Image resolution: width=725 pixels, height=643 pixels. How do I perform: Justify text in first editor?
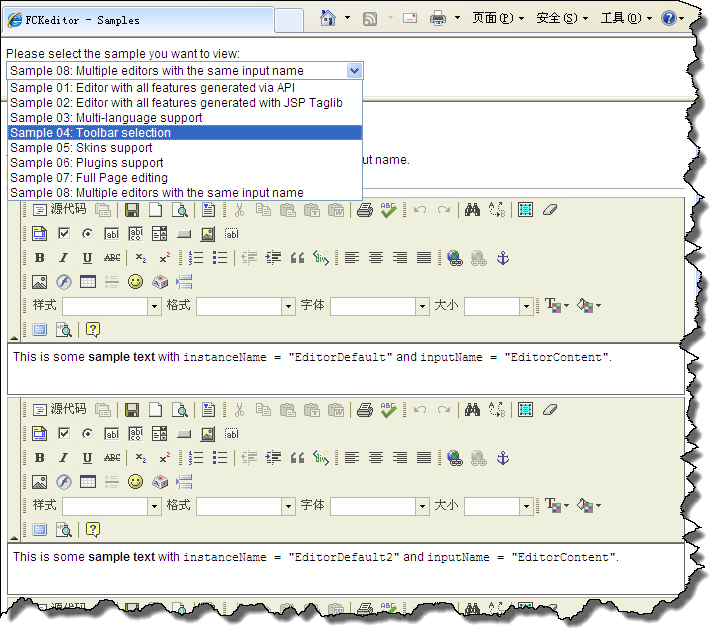tap(424, 258)
